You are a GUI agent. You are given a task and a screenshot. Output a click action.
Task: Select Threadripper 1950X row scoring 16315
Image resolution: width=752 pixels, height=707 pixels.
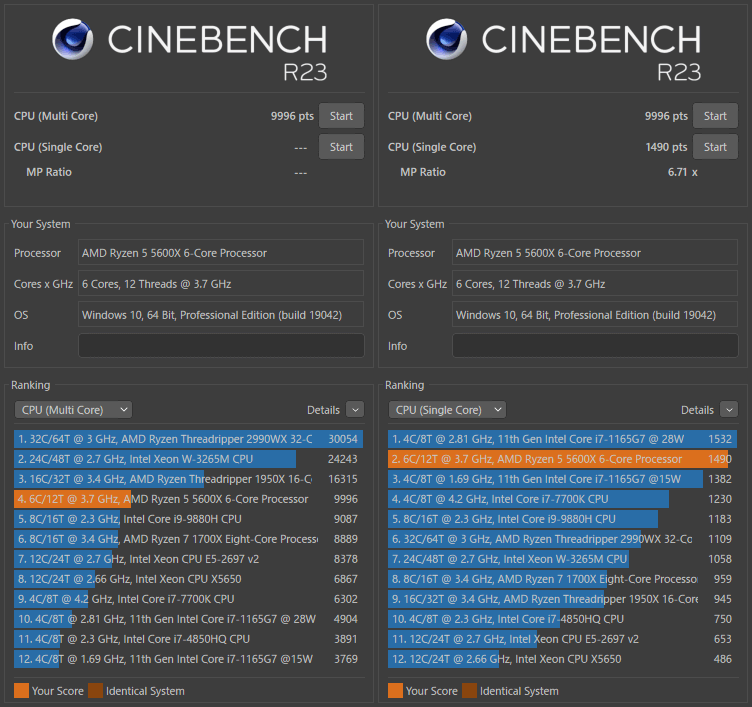[x=188, y=479]
